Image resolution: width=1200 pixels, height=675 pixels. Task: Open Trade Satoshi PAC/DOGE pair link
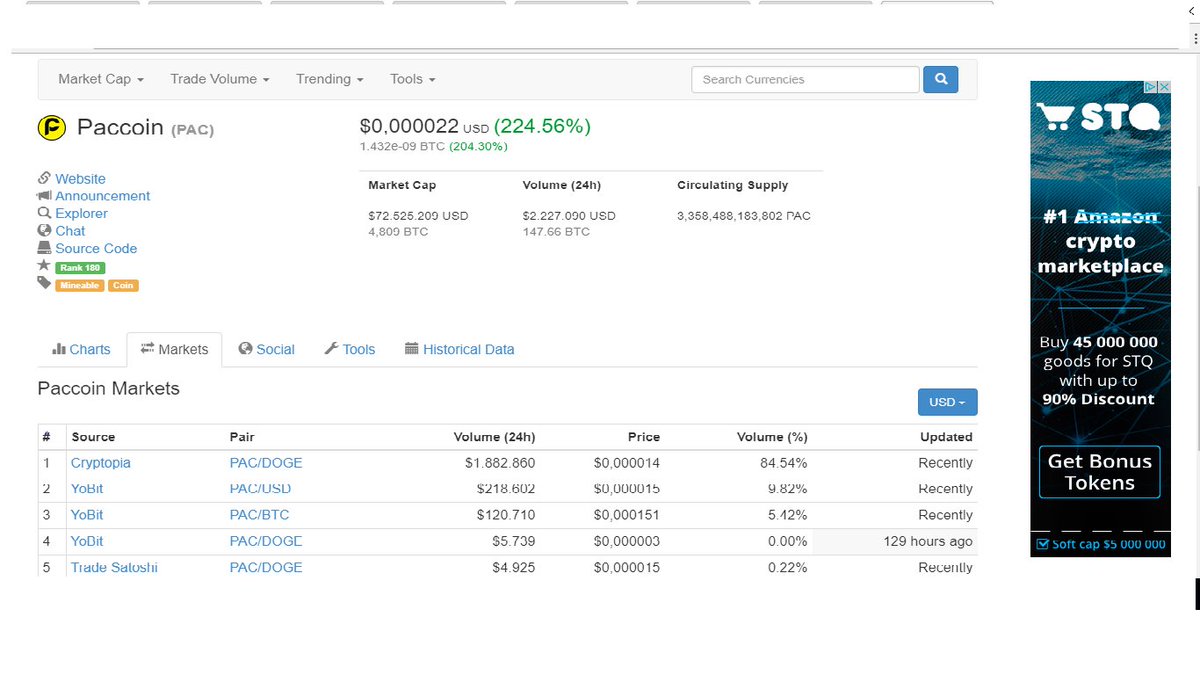point(266,567)
